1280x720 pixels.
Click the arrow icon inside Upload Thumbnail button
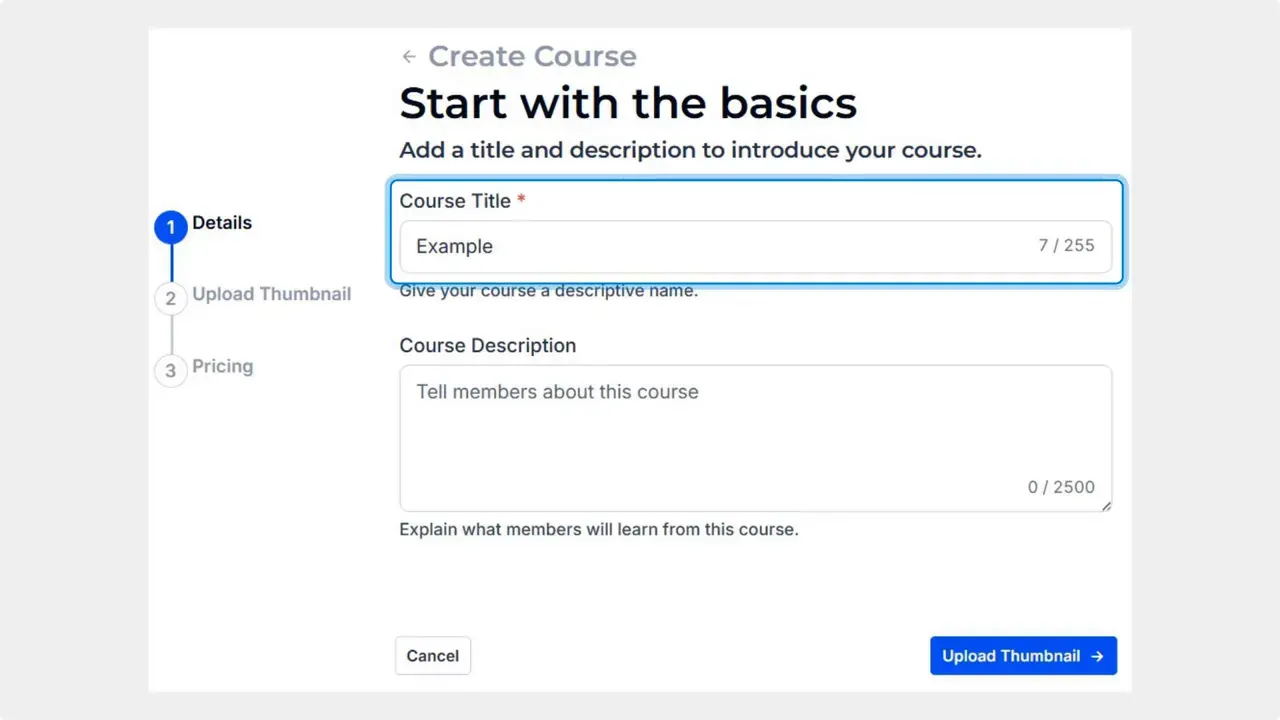click(x=1097, y=656)
